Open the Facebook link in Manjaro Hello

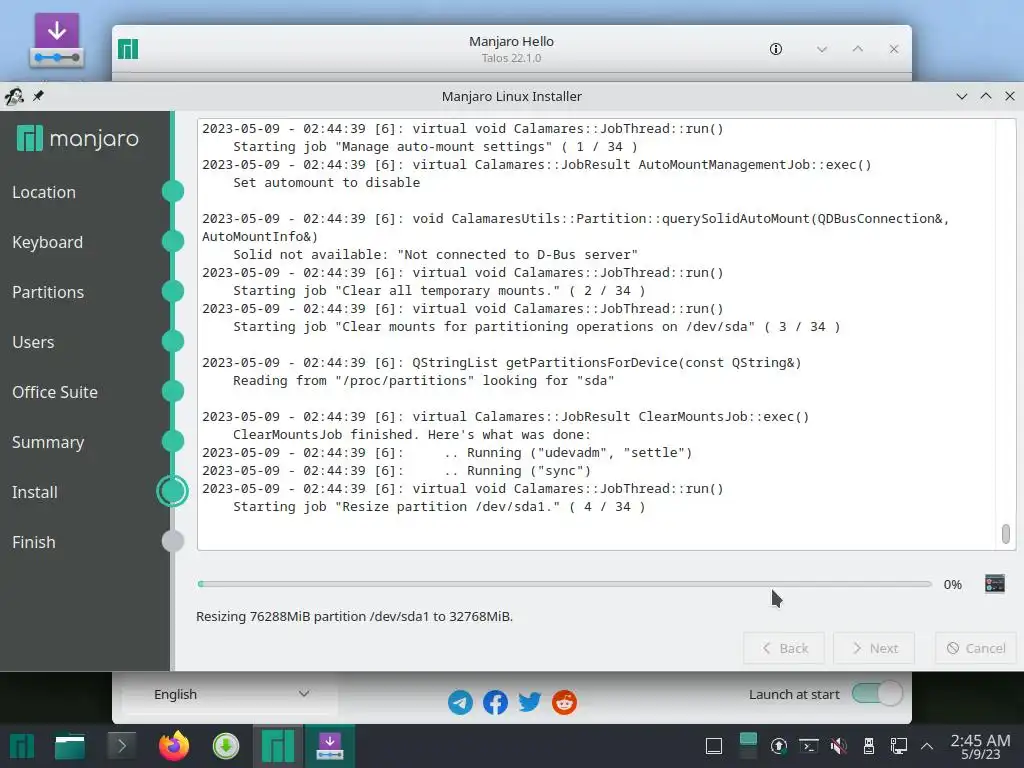point(495,703)
